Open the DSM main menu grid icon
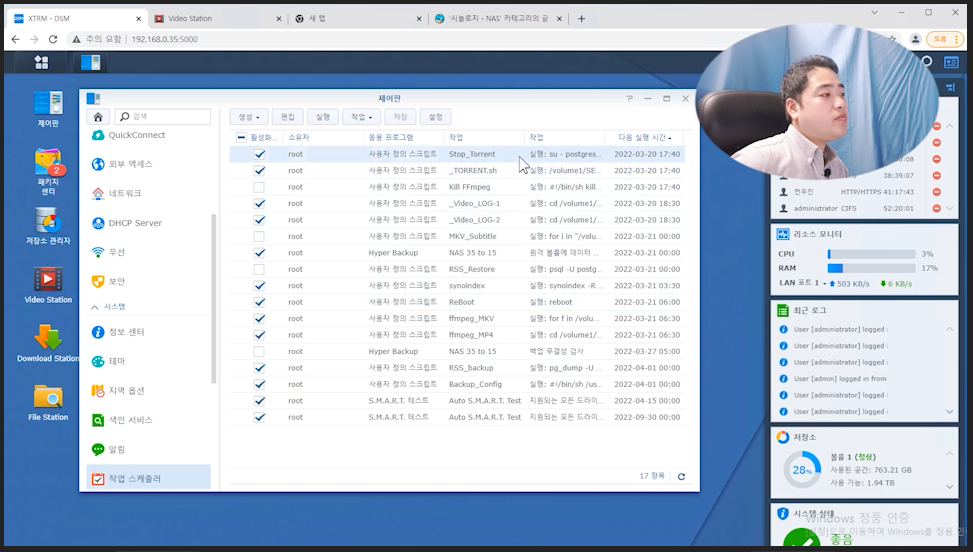The height and width of the screenshot is (552, 973). tap(41, 62)
